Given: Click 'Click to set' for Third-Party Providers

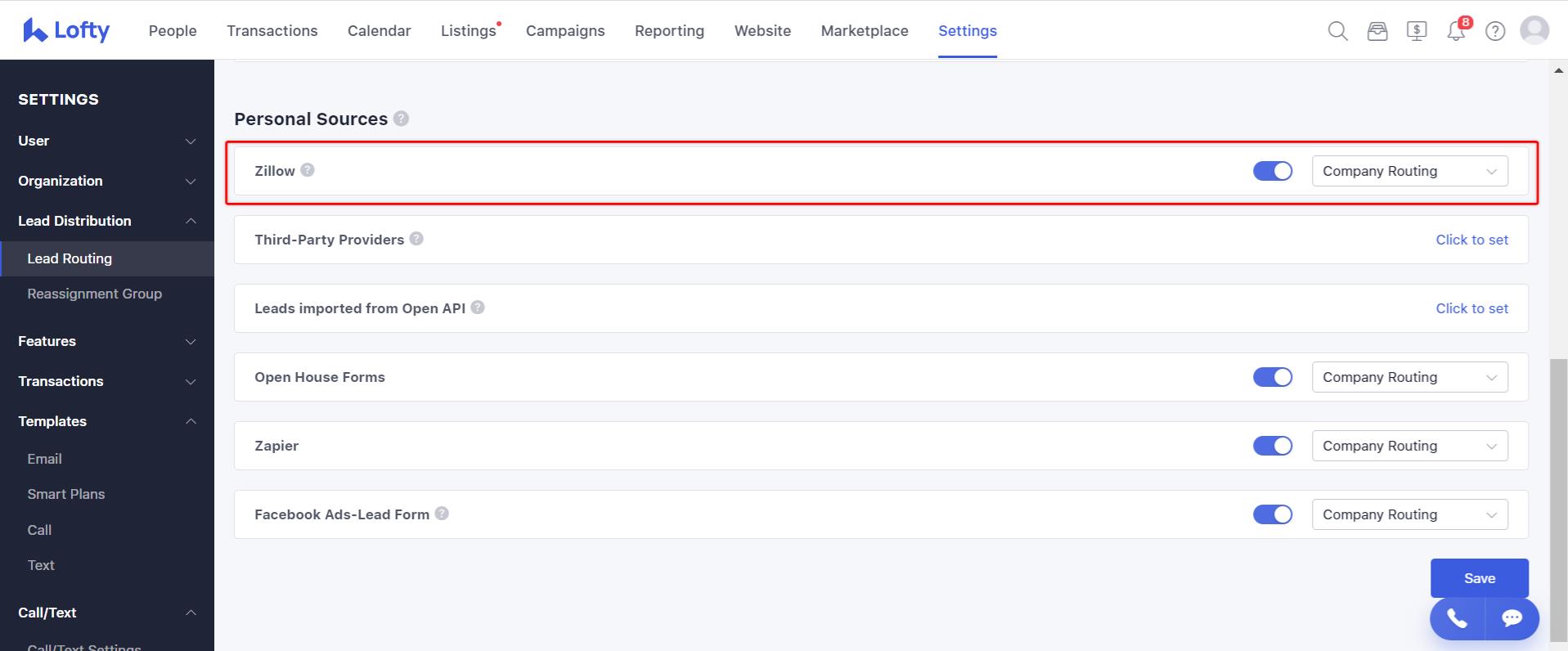Looking at the screenshot, I should coord(1471,240).
